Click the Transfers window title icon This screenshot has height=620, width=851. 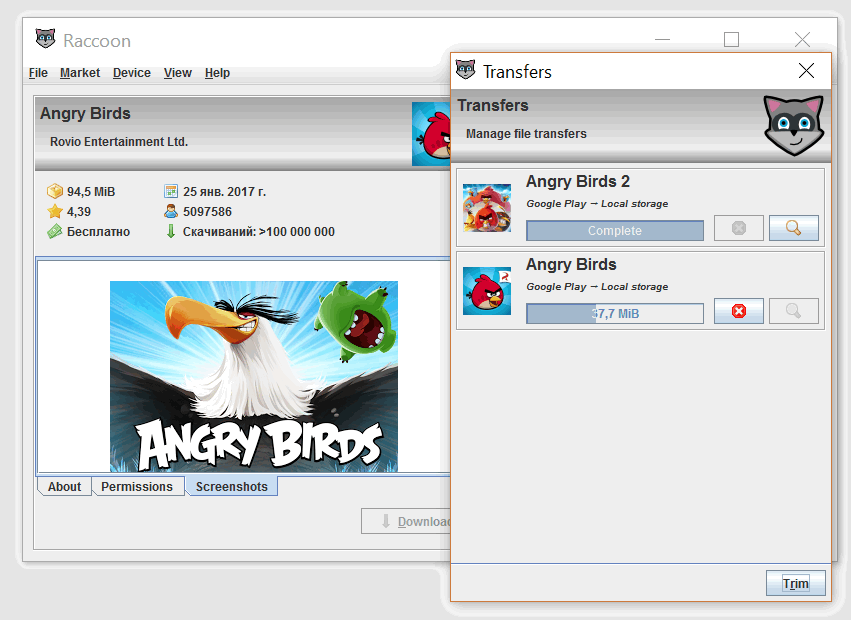[465, 70]
